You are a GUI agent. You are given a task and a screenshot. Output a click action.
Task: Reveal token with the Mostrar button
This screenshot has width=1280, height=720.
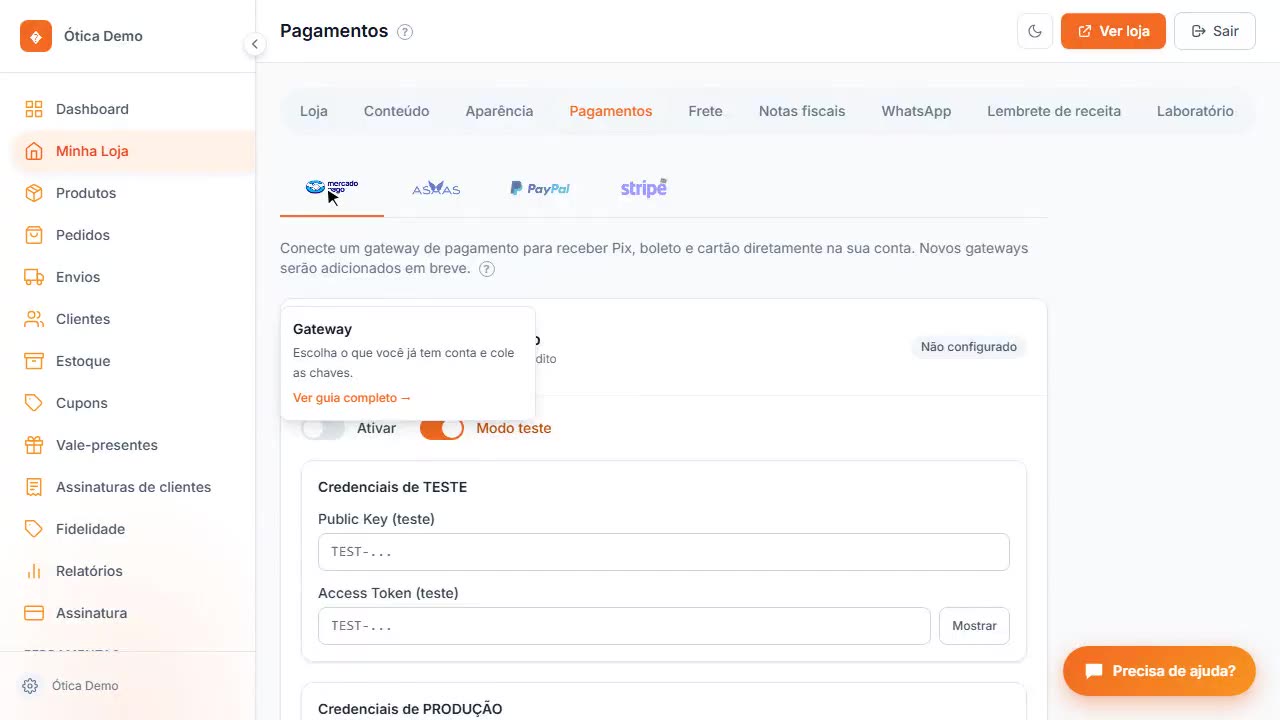974,626
